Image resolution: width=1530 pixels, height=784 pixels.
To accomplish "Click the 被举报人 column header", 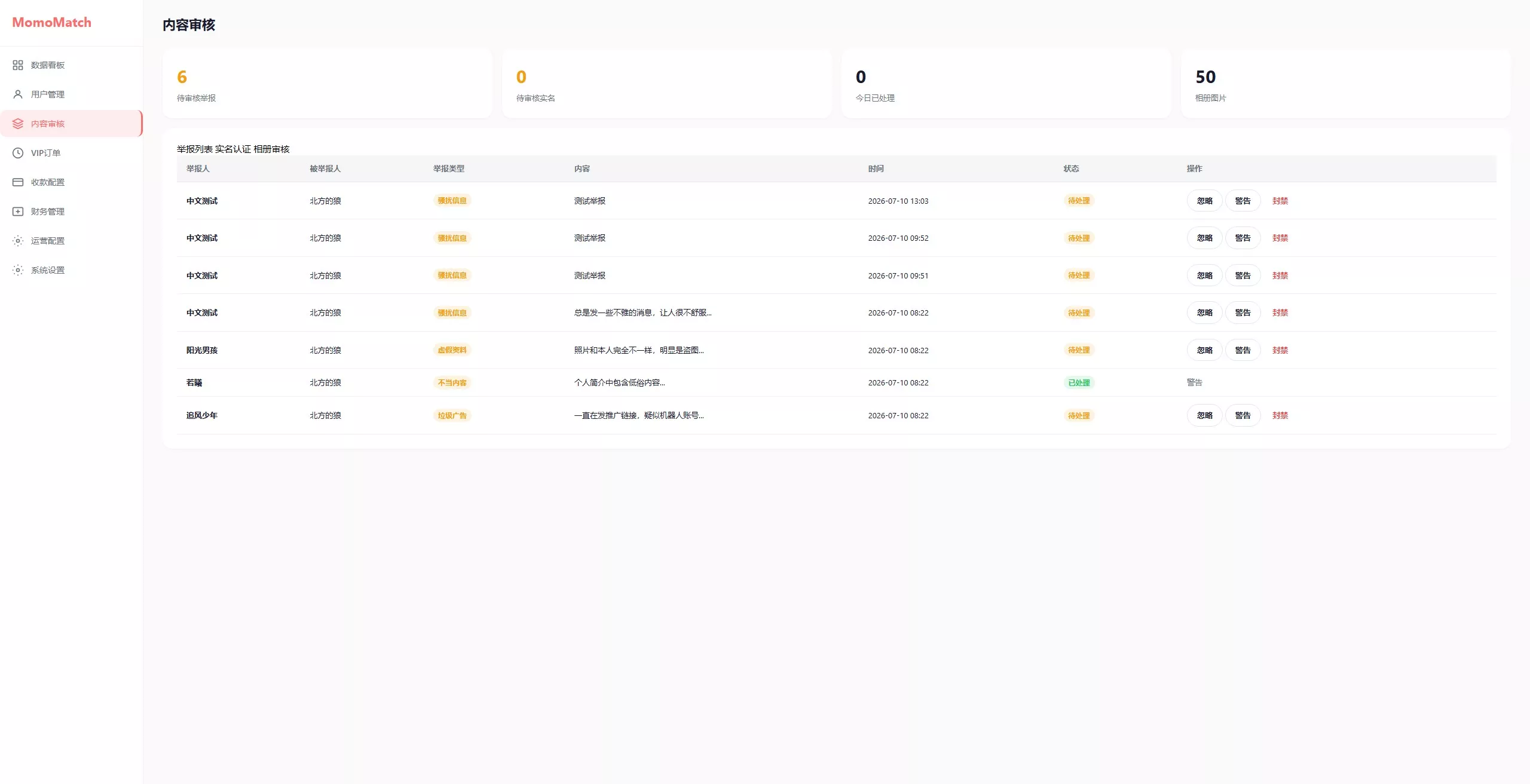I will coord(325,169).
